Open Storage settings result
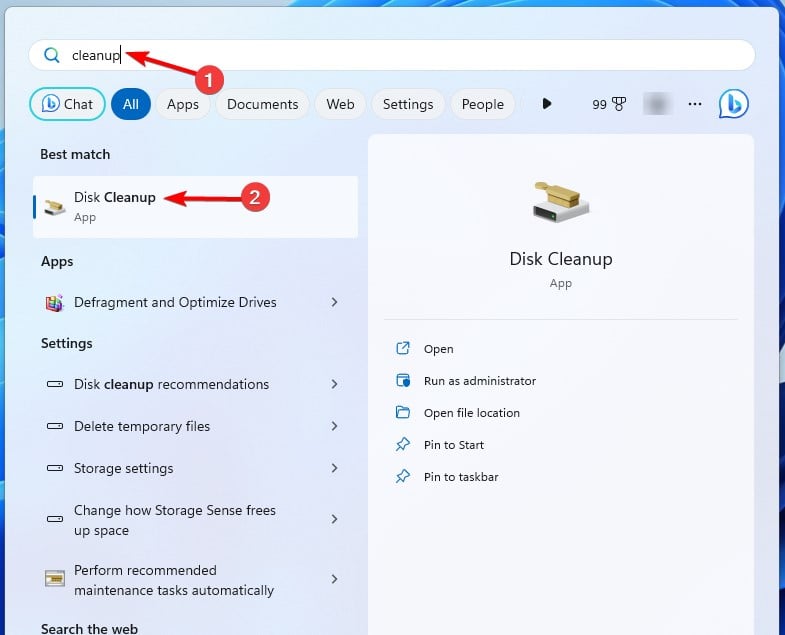Image resolution: width=785 pixels, height=635 pixels. click(195, 468)
